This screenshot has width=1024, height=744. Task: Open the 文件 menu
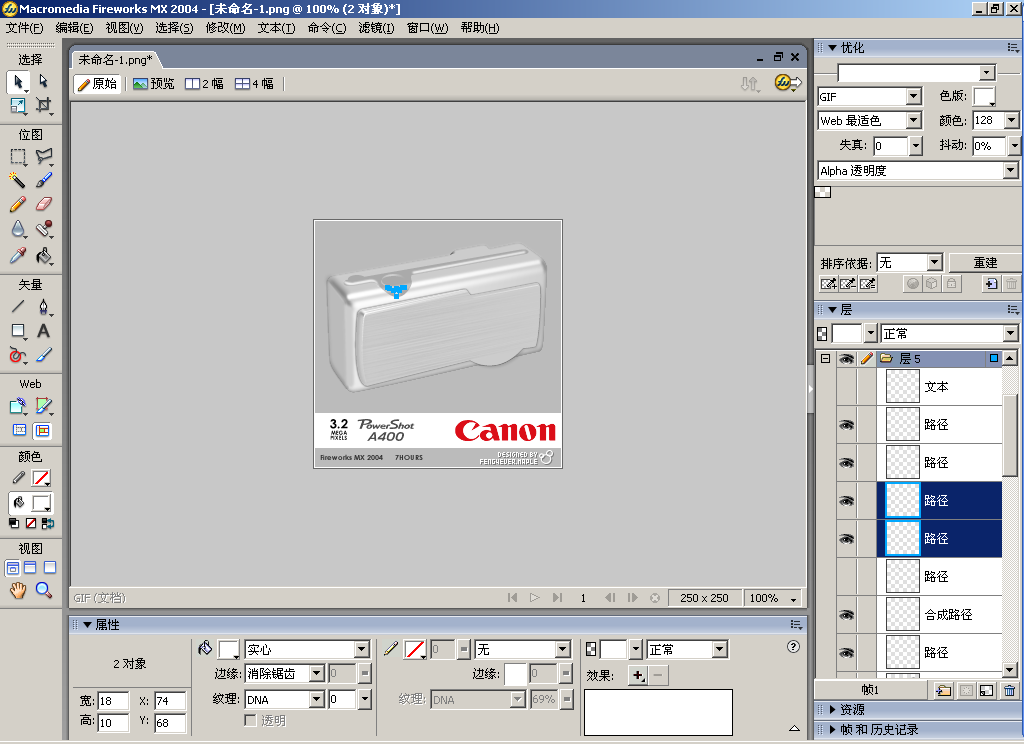point(25,27)
